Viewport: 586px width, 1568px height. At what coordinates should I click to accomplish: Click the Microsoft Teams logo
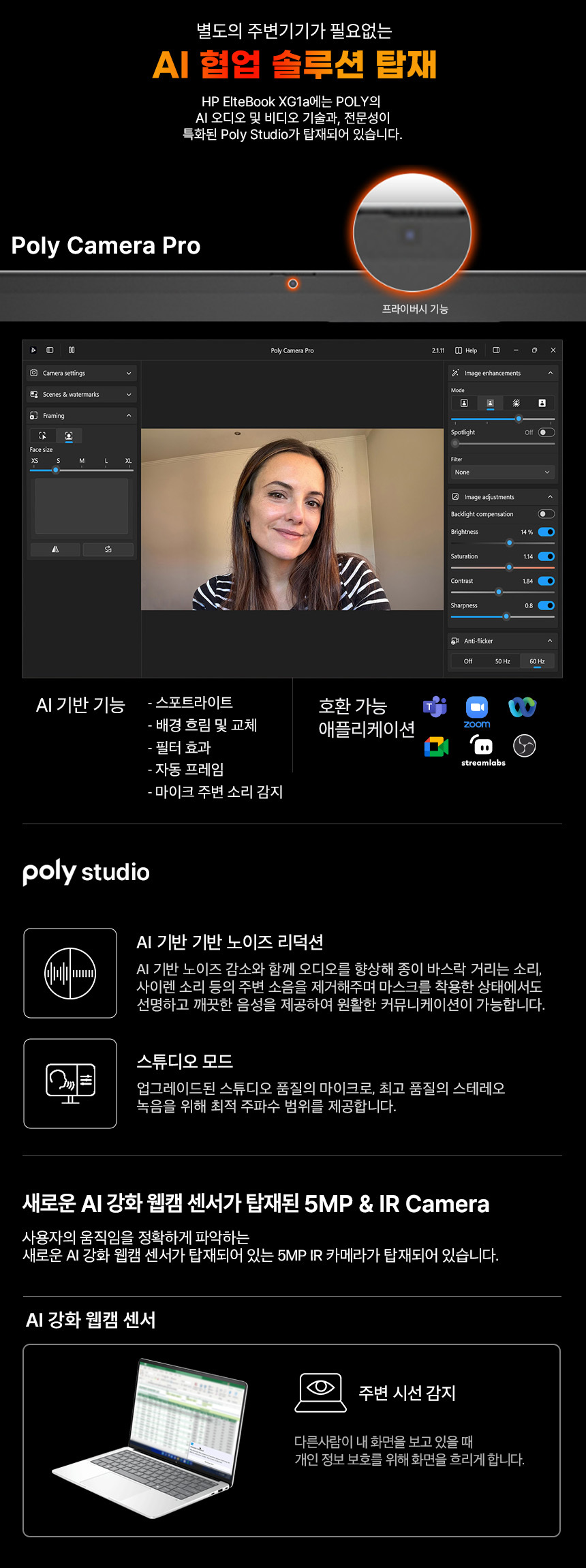coord(435,707)
